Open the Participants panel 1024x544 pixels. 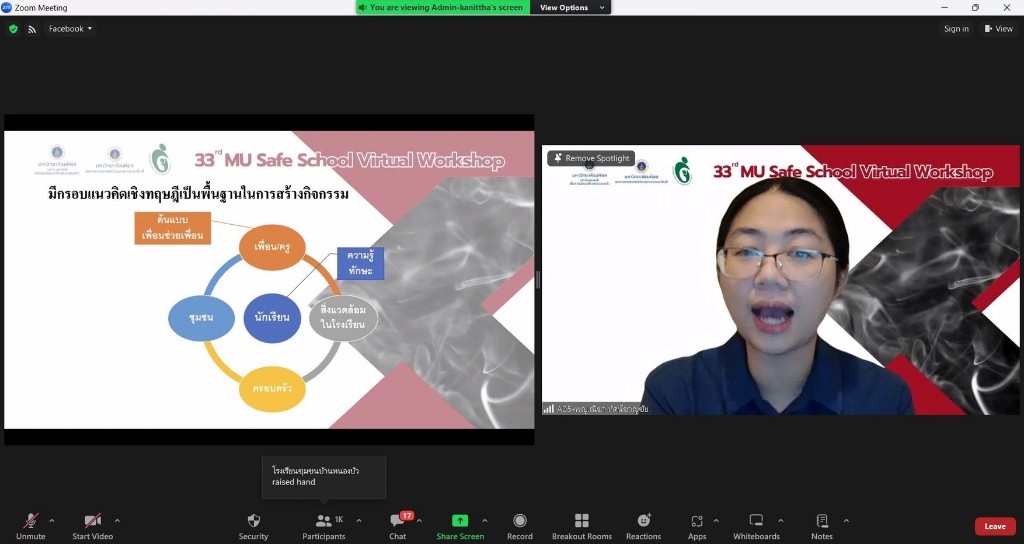tap(324, 526)
